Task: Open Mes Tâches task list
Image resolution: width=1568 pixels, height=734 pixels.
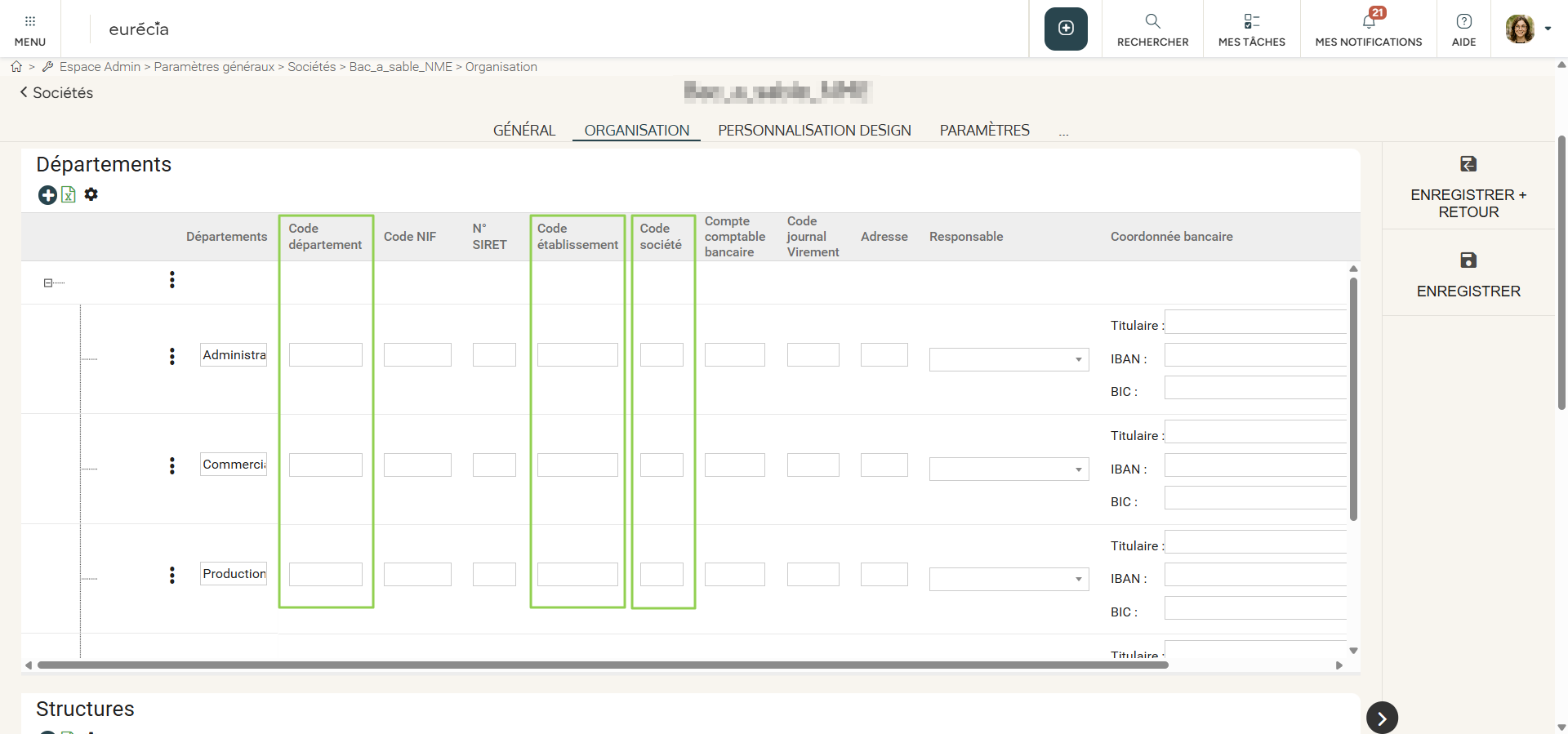Action: (1251, 29)
